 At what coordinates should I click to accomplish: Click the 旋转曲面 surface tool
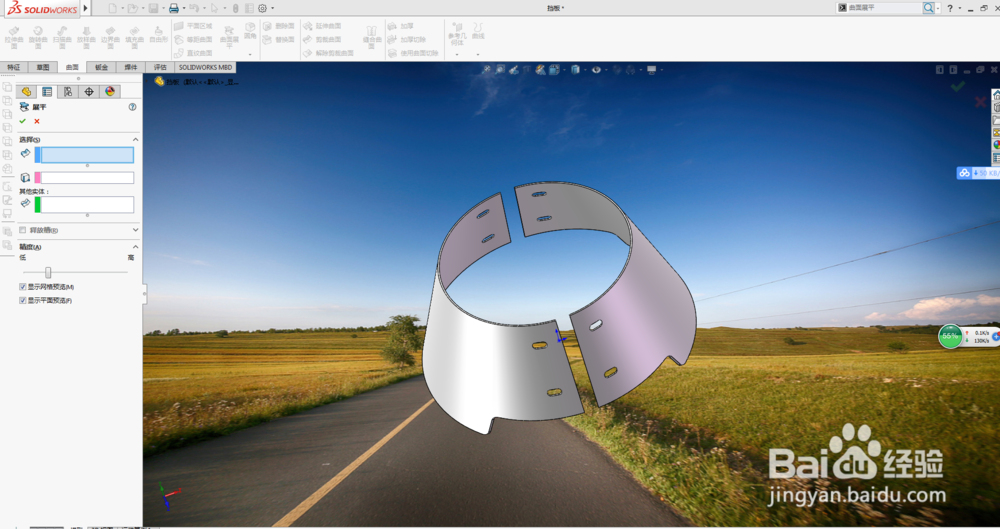(38, 38)
